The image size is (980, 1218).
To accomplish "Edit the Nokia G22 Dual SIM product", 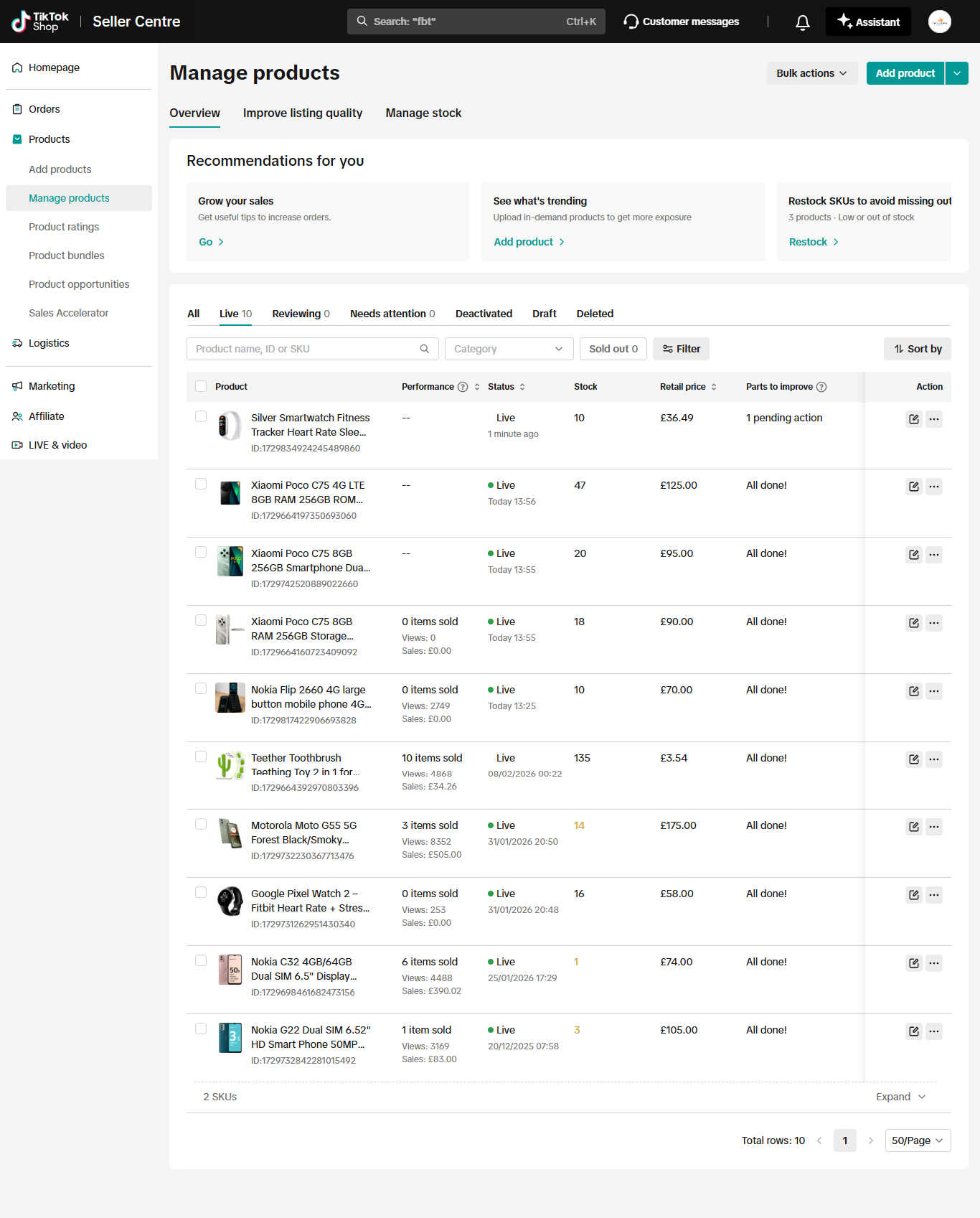I will (x=913, y=1031).
